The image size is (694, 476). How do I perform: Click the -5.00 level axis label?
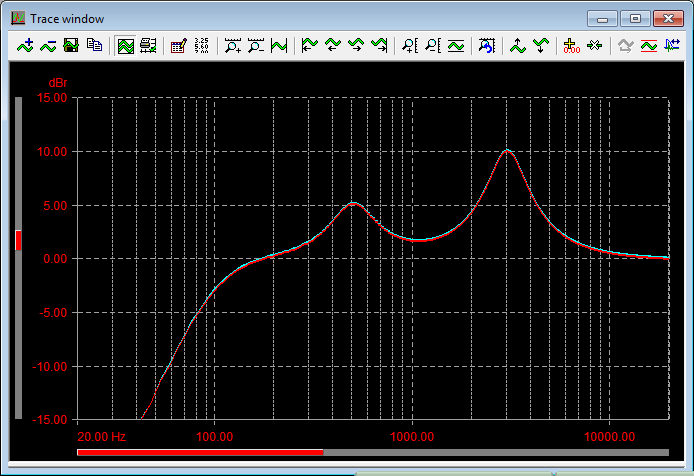click(x=53, y=313)
